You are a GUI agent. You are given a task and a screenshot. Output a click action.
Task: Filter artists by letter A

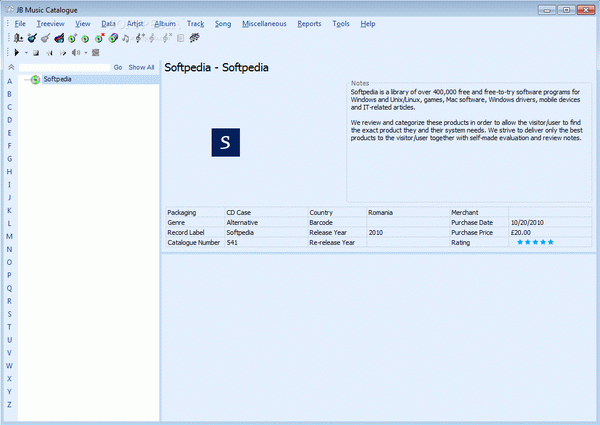[x=10, y=81]
